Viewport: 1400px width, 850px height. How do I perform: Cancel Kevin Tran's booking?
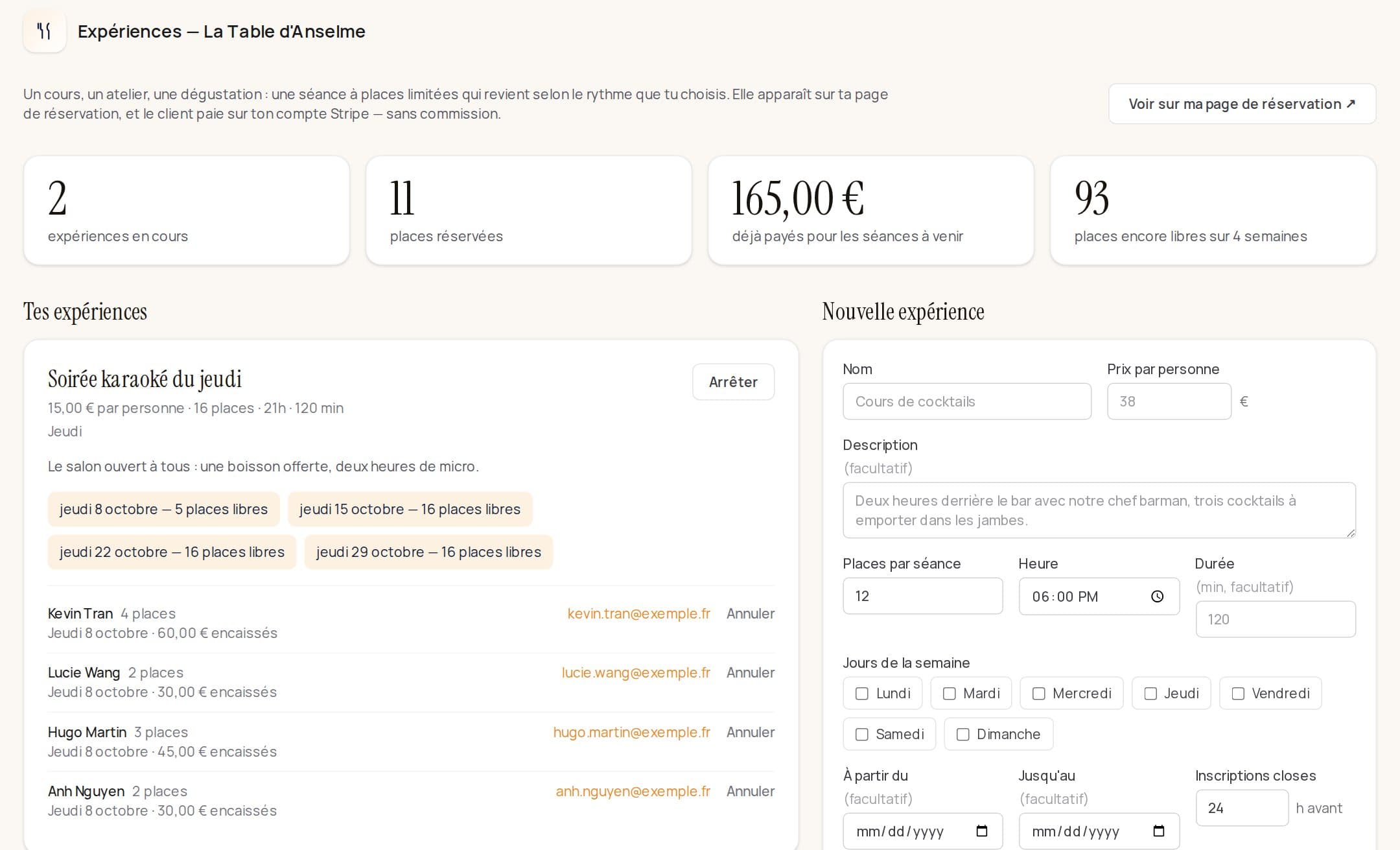tap(751, 613)
